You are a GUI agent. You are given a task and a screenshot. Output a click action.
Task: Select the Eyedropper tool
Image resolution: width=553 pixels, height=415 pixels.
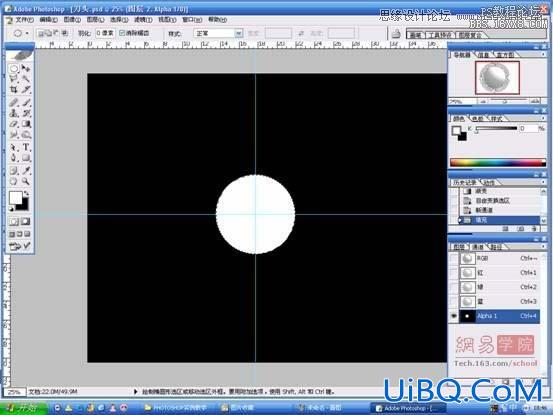pyautogui.click(x=26, y=171)
